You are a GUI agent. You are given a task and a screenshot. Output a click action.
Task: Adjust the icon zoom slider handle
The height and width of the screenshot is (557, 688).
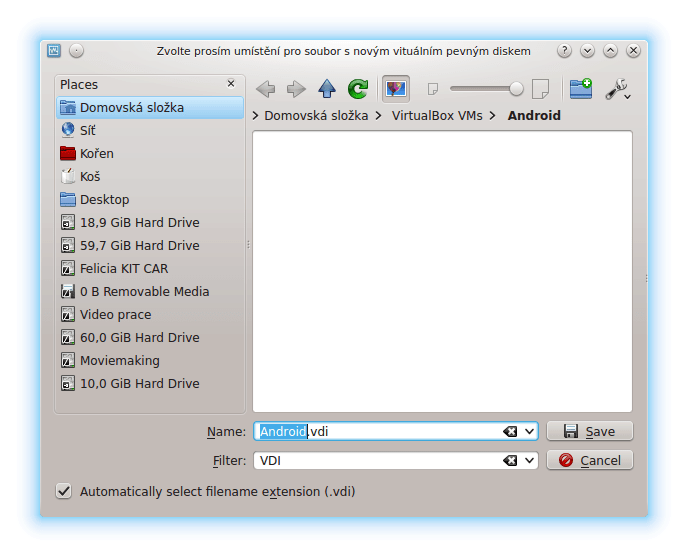point(516,89)
